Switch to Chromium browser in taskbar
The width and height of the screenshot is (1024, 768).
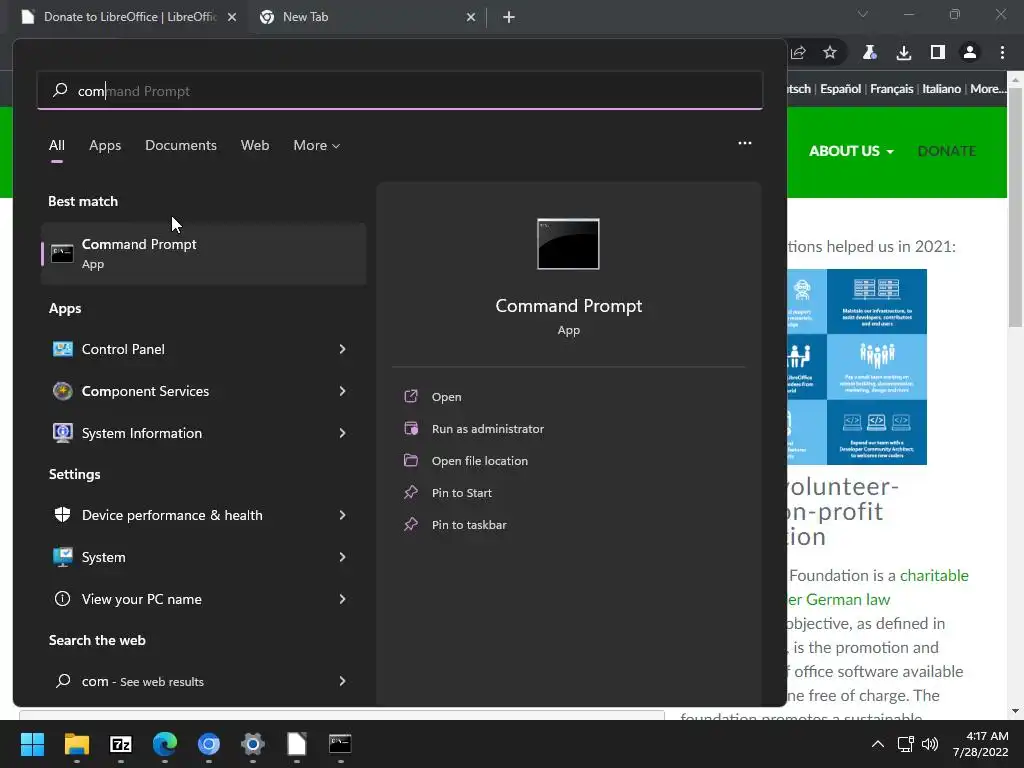(209, 744)
